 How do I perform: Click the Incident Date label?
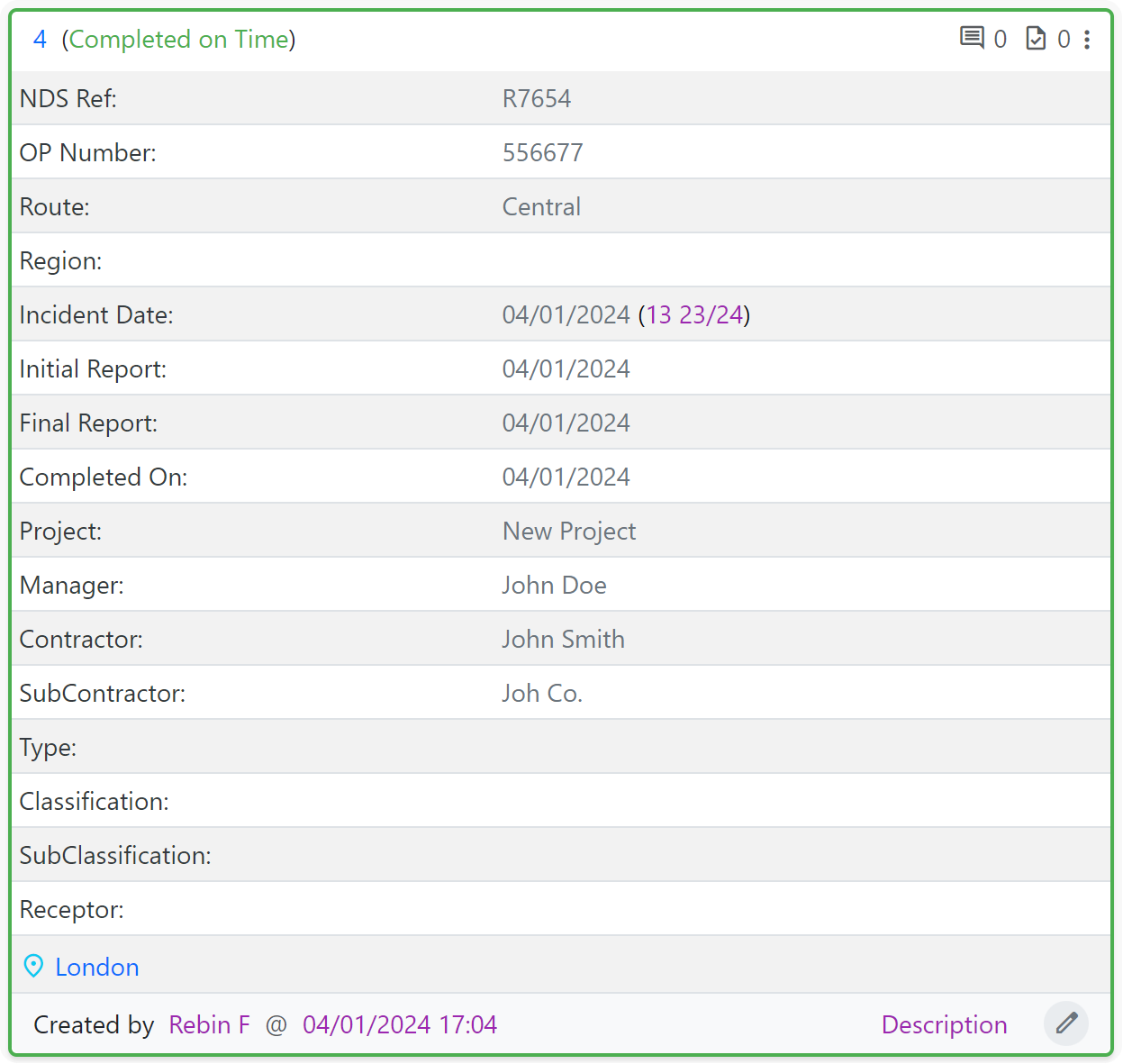[96, 314]
